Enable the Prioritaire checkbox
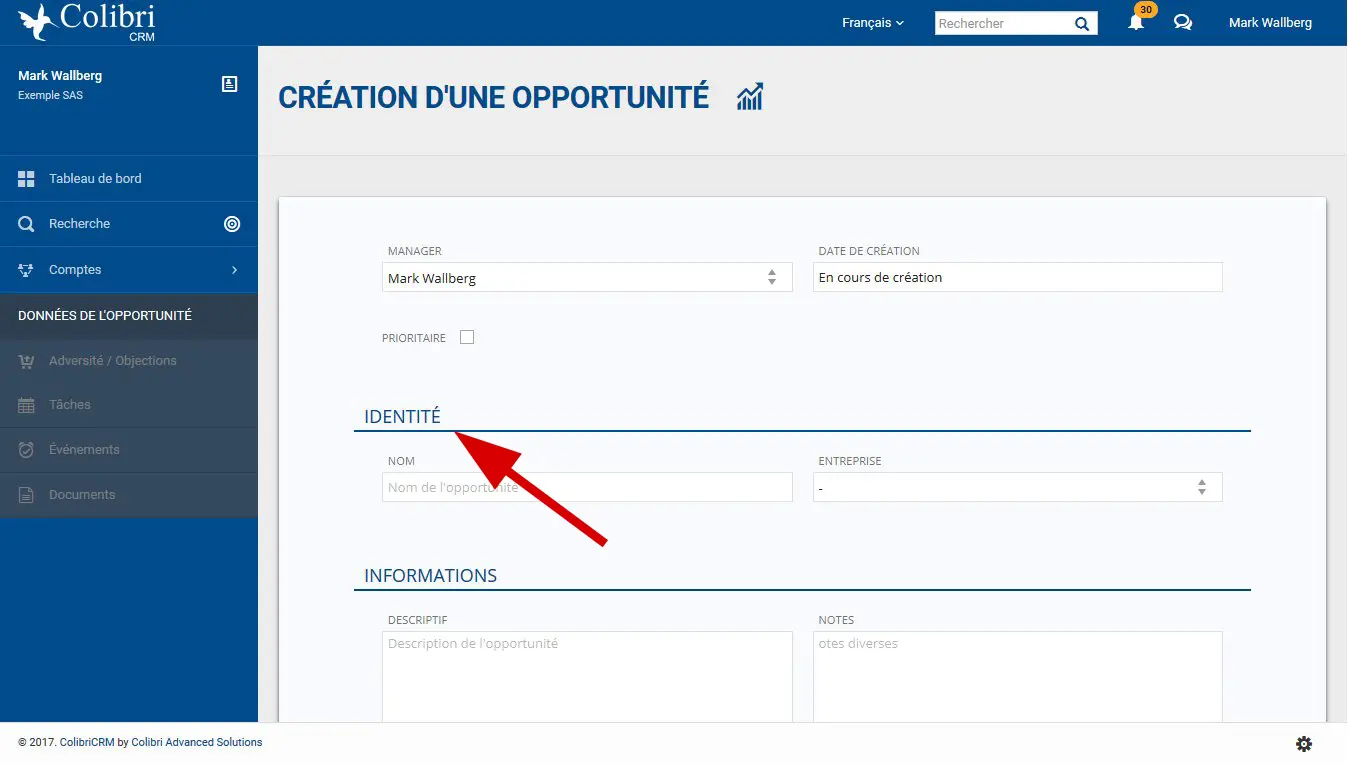 [467, 337]
